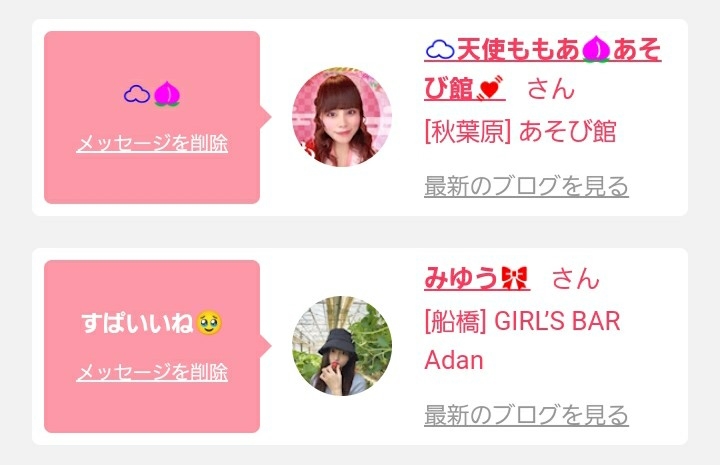
Task: Click the cloud emoji in the first message bubble
Action: 137,94
